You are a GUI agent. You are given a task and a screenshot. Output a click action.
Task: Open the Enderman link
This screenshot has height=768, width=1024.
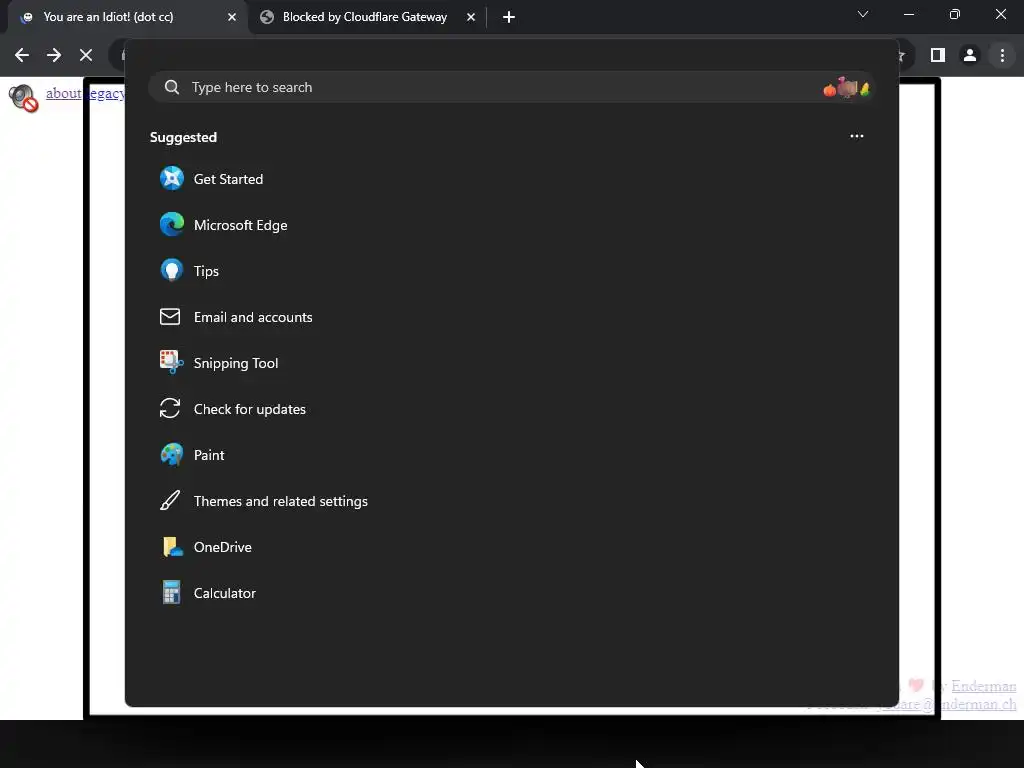tap(984, 686)
